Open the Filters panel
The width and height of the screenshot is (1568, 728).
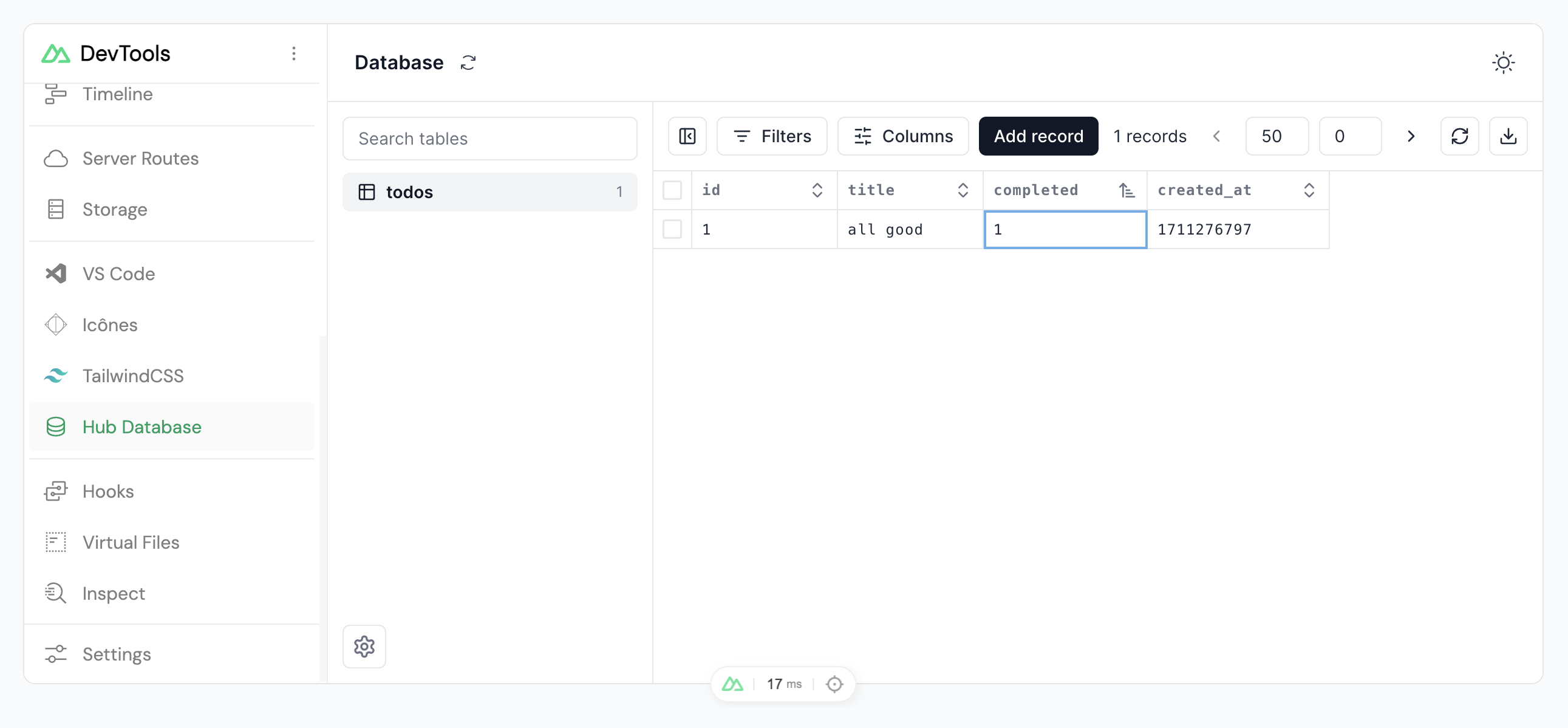click(x=772, y=136)
